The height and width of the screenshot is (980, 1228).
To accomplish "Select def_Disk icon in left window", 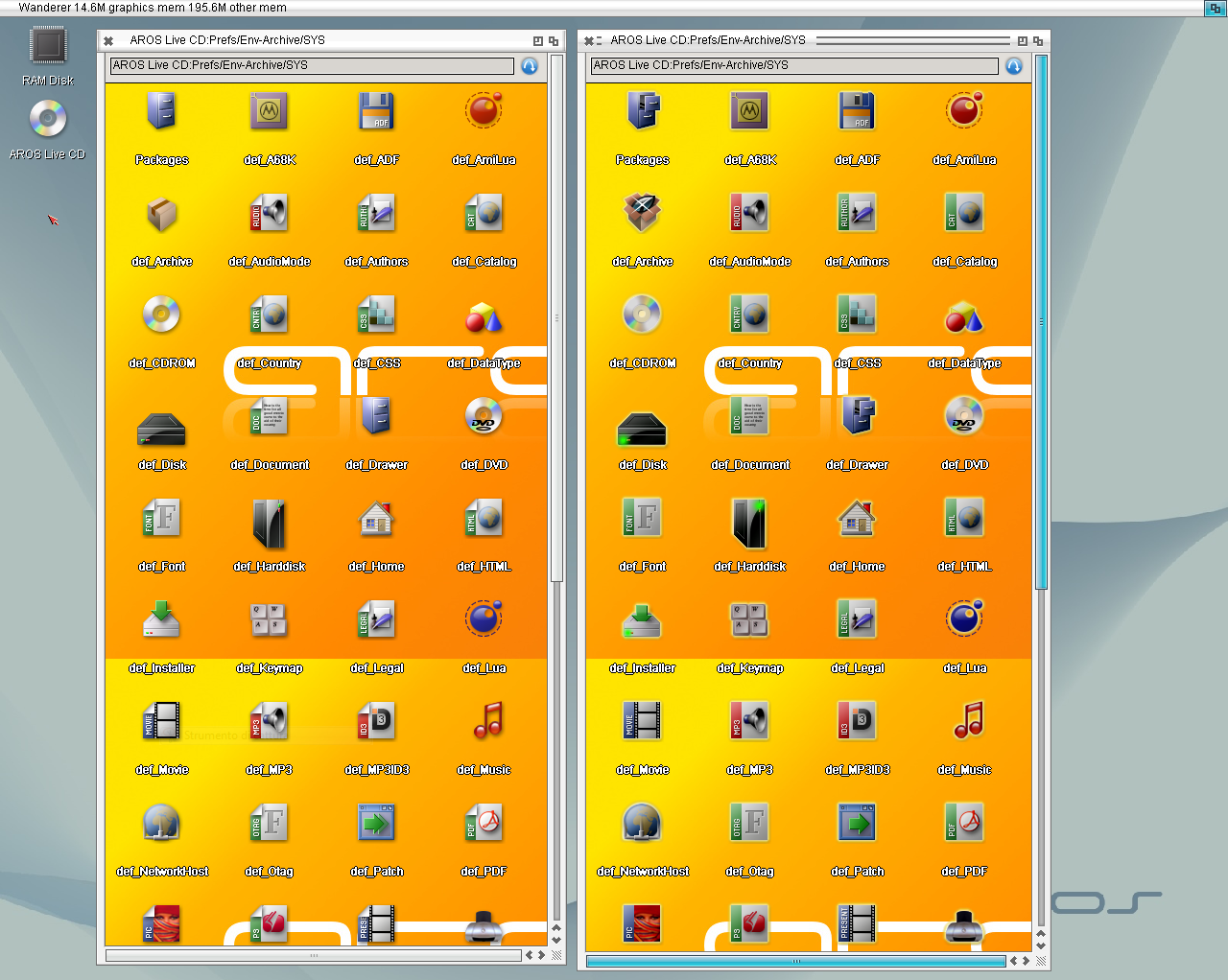I will [x=161, y=428].
